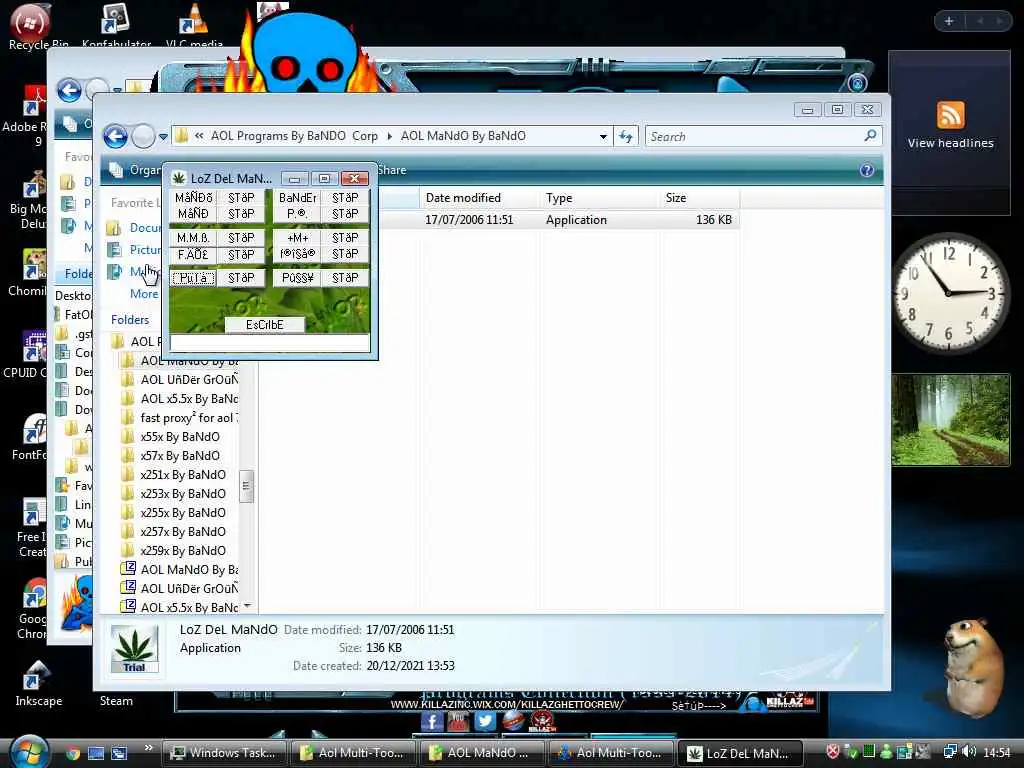This screenshot has height=768, width=1024.
Task: Sort by the Date modified column
Action: click(x=479, y=198)
